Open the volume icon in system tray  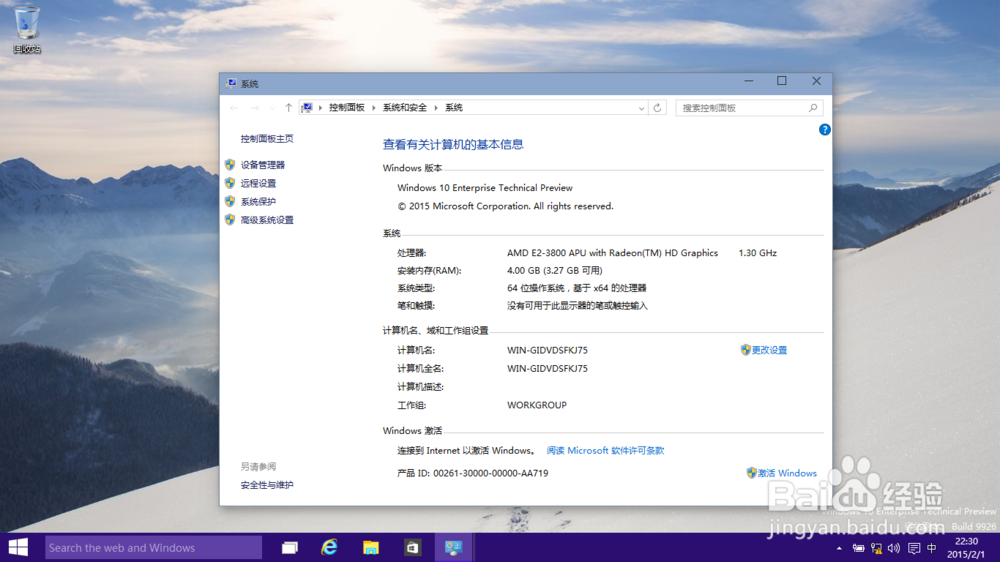[x=894, y=548]
